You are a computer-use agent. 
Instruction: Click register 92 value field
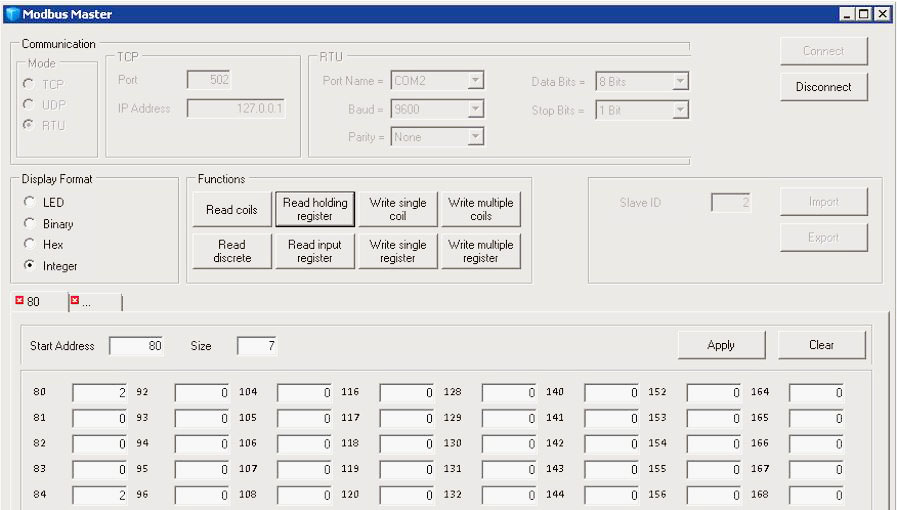point(202,392)
